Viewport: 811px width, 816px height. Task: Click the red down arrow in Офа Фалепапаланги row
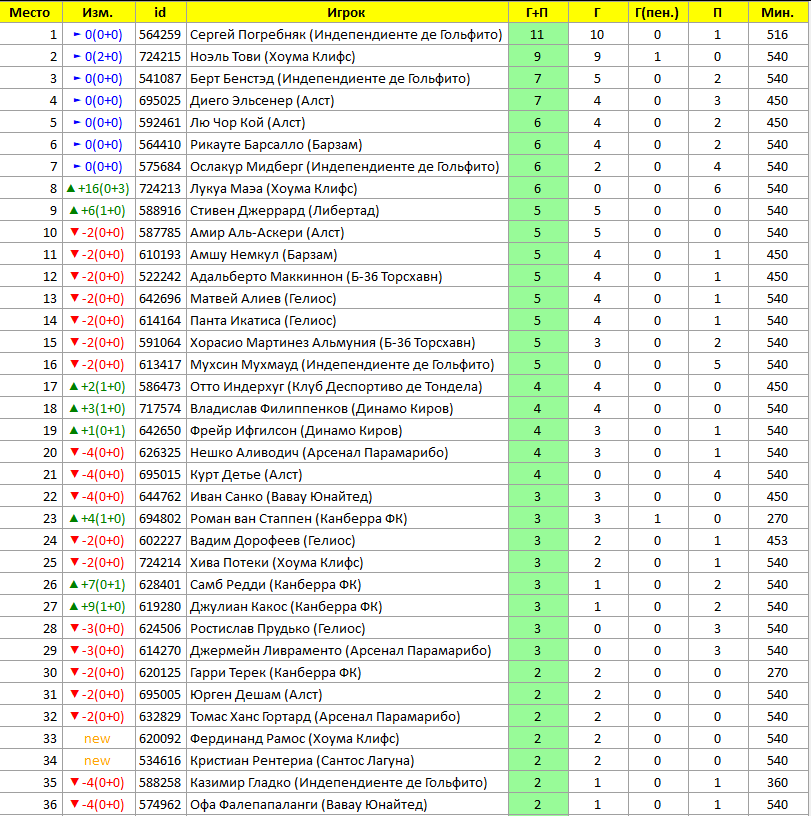[x=74, y=804]
